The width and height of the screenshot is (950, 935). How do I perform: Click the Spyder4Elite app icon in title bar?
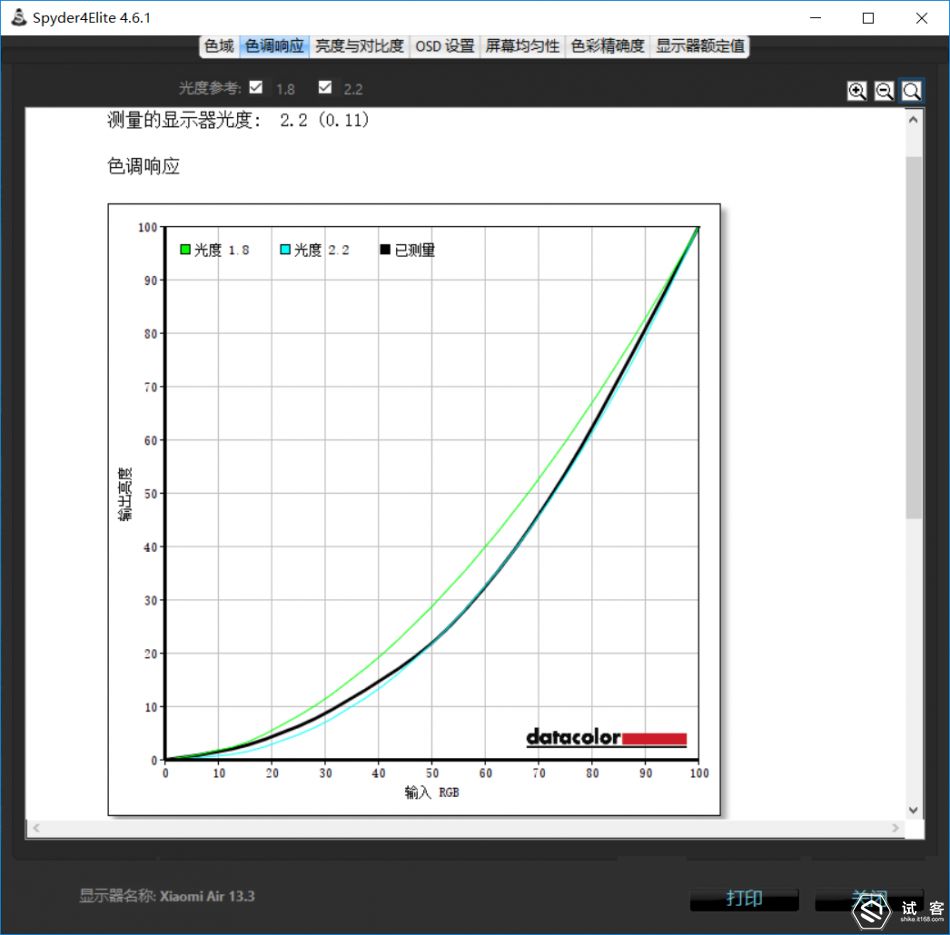click(x=18, y=18)
